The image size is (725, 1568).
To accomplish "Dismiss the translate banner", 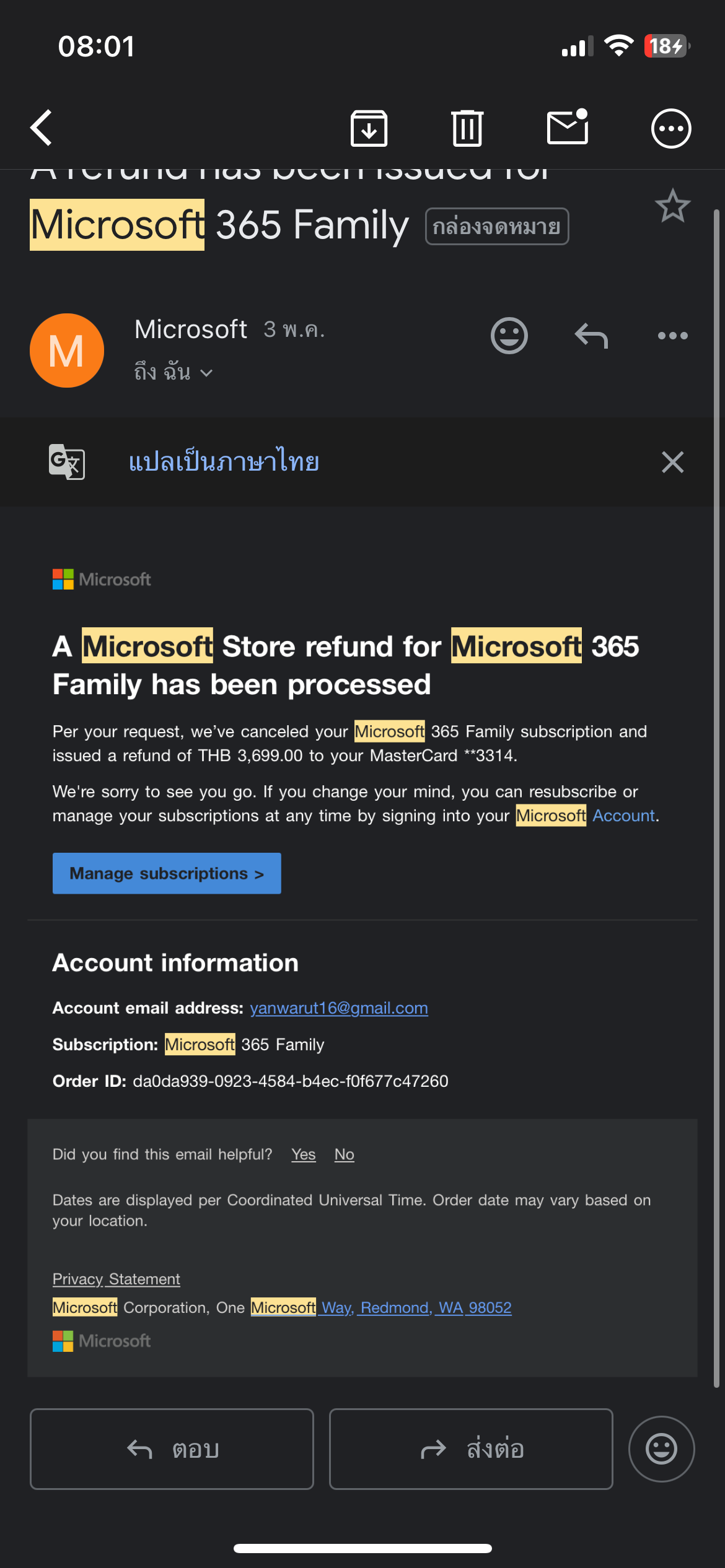I will (672, 462).
